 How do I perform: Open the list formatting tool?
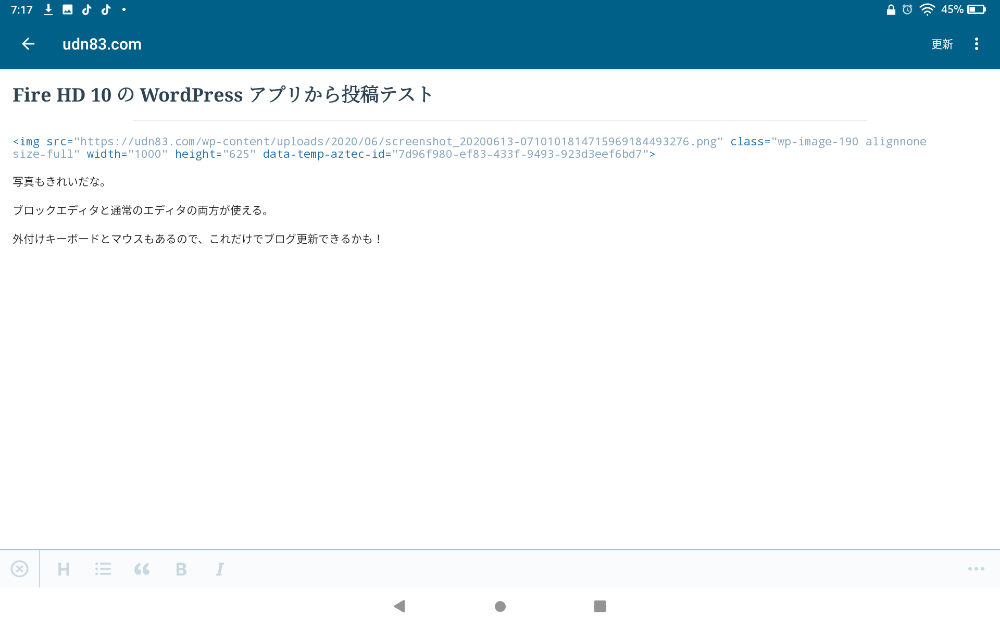103,569
